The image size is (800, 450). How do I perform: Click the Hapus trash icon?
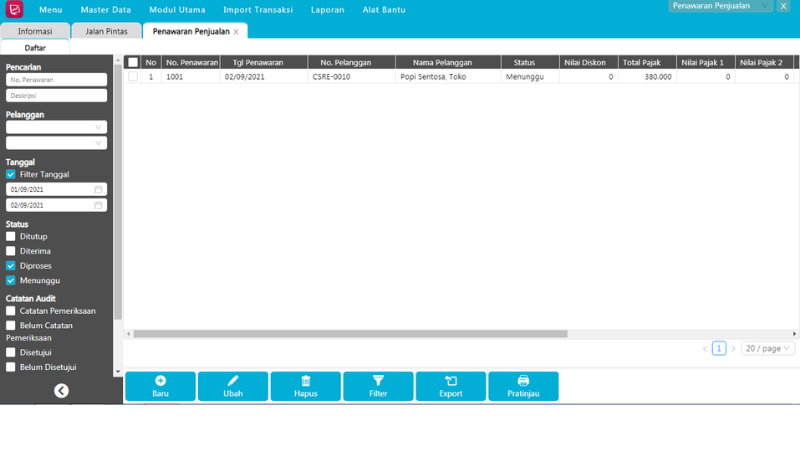pyautogui.click(x=306, y=381)
